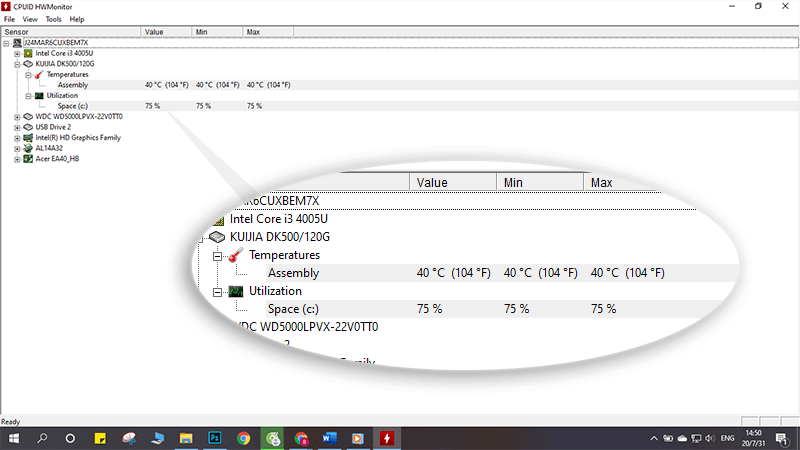The image size is (800, 450).
Task: Open the Tools menu
Action: [53, 19]
